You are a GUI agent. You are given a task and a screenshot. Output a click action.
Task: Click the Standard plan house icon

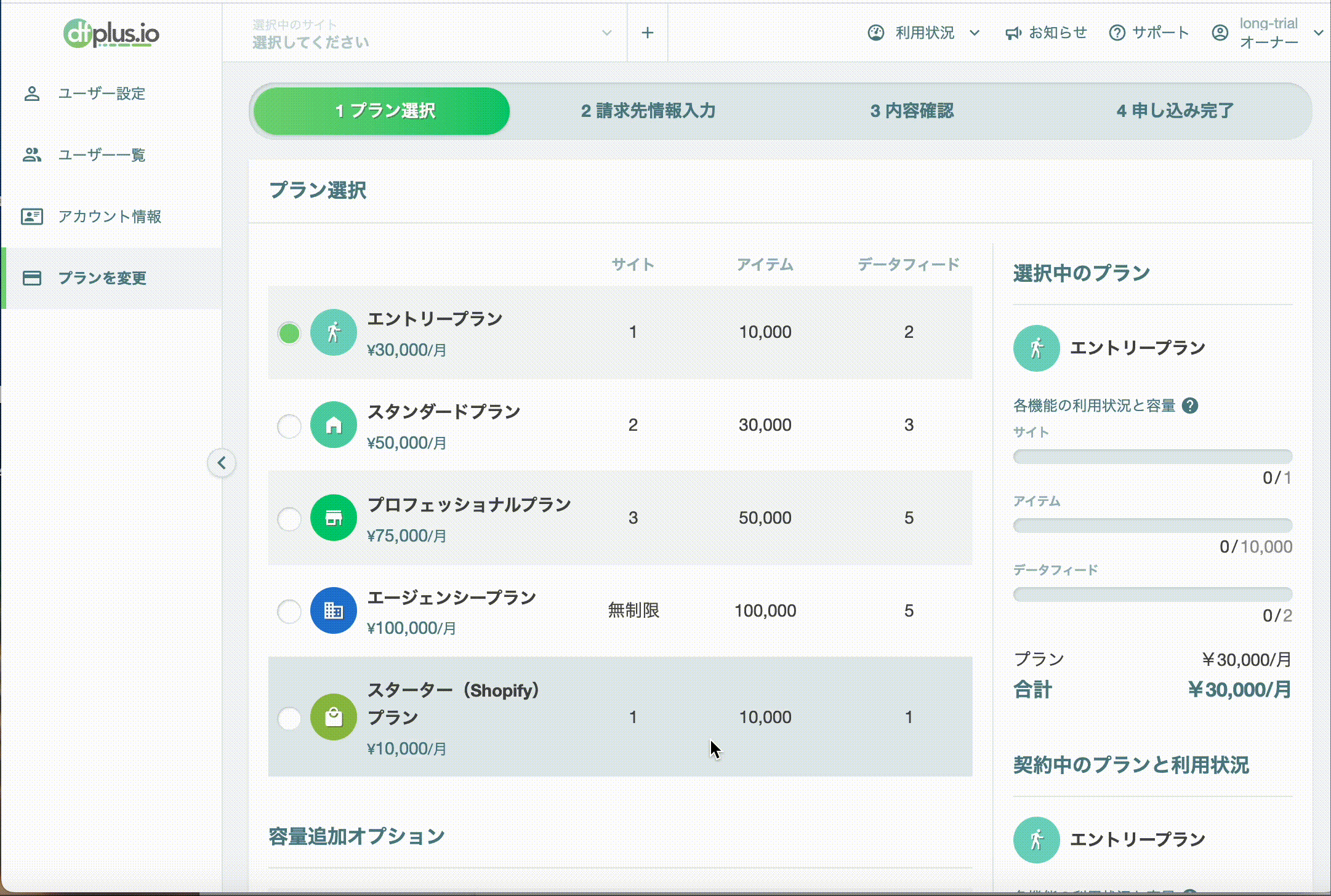(x=334, y=425)
